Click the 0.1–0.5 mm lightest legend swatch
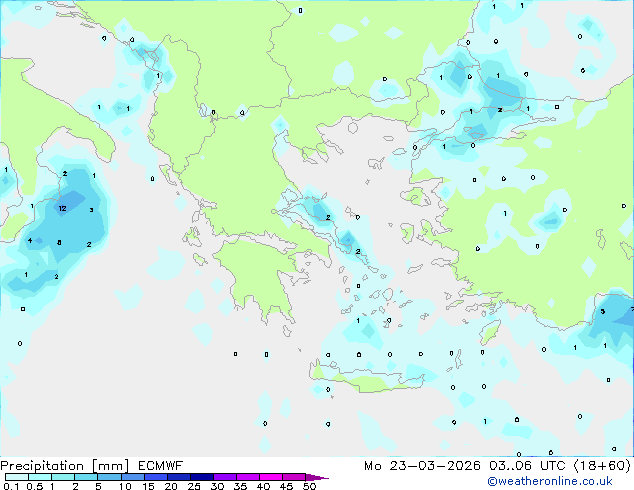 (17, 477)
